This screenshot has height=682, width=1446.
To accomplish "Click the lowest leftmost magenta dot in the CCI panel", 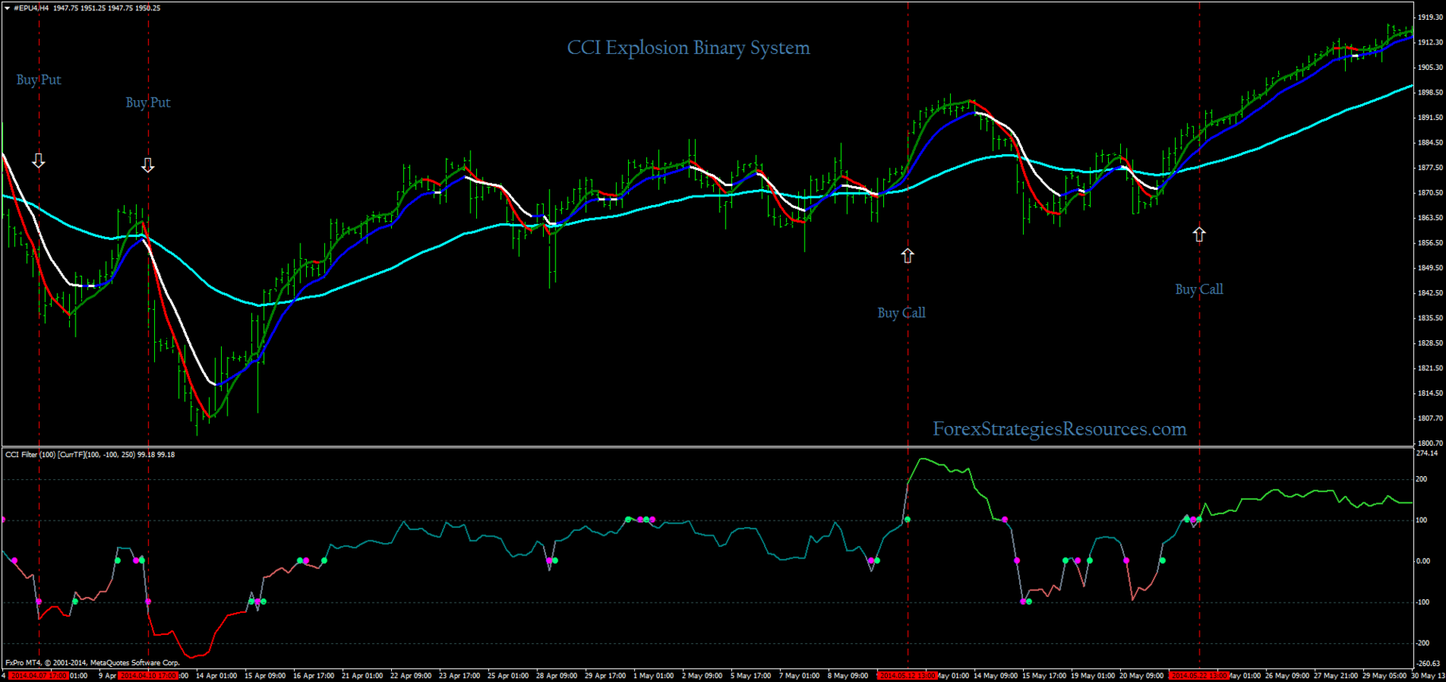I will (x=39, y=601).
